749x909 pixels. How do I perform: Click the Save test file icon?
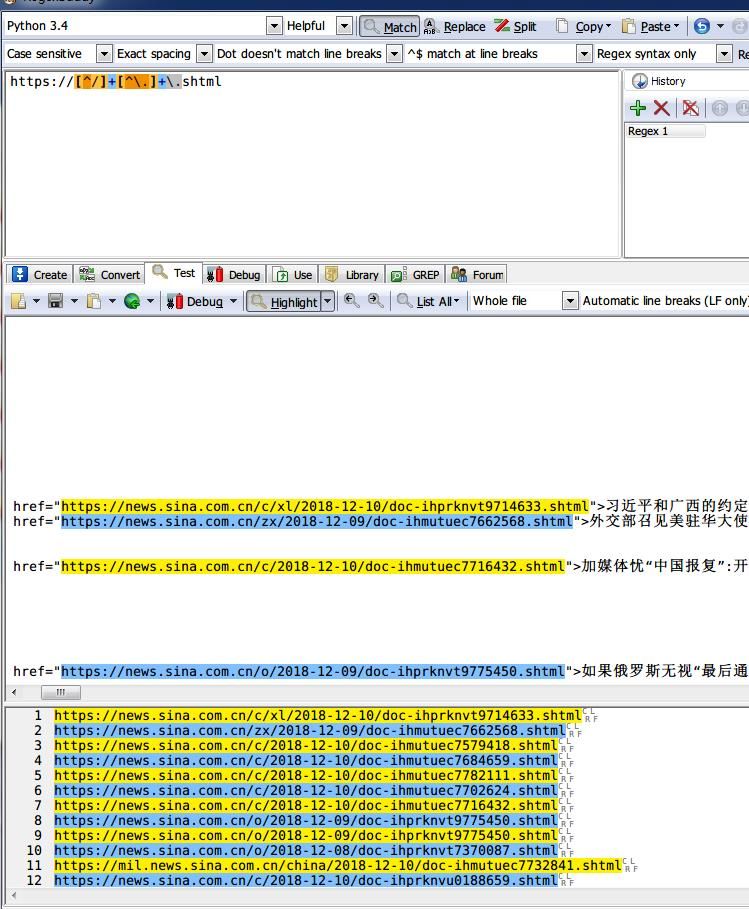tap(56, 301)
